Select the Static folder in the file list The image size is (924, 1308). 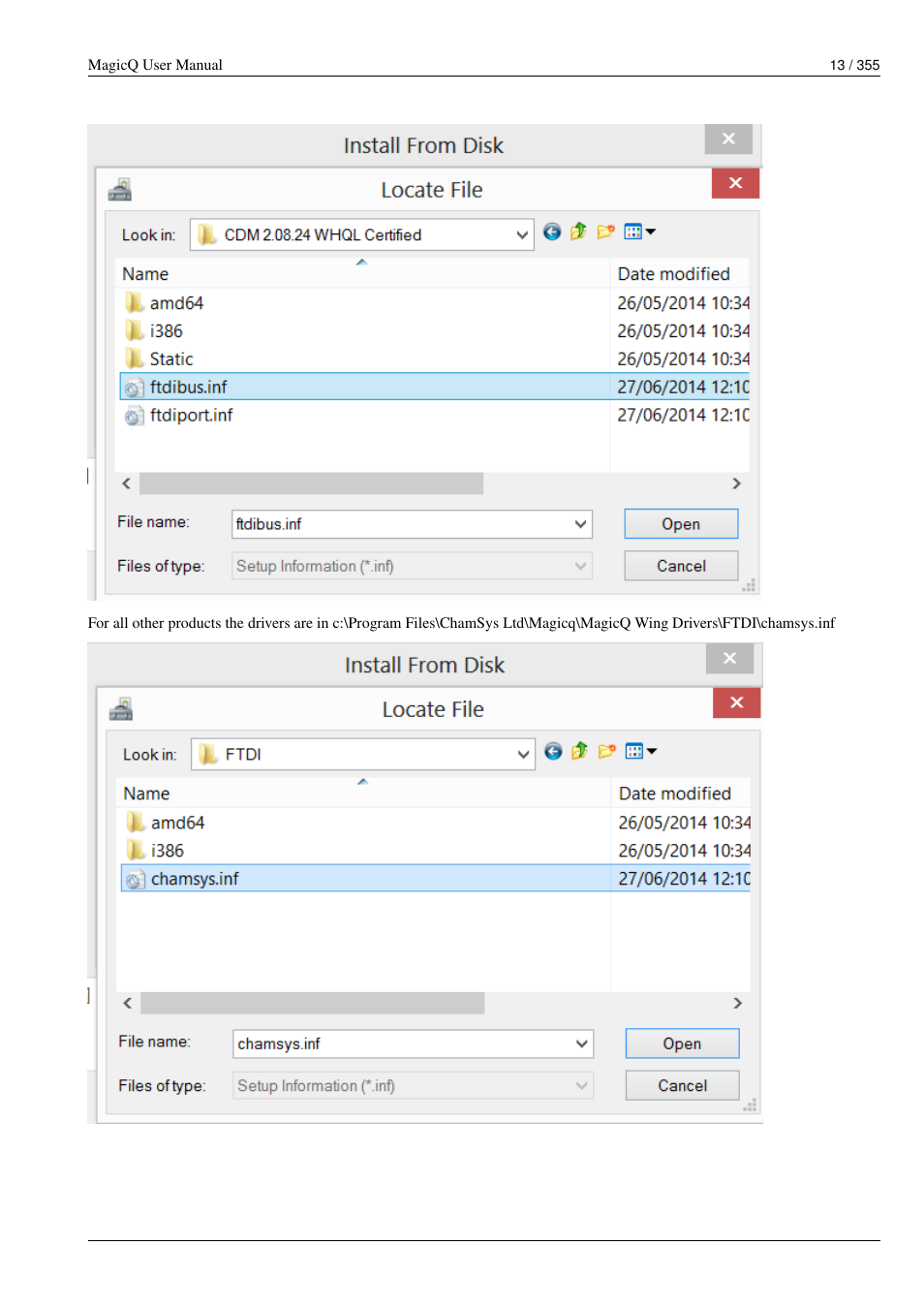click(x=171, y=359)
